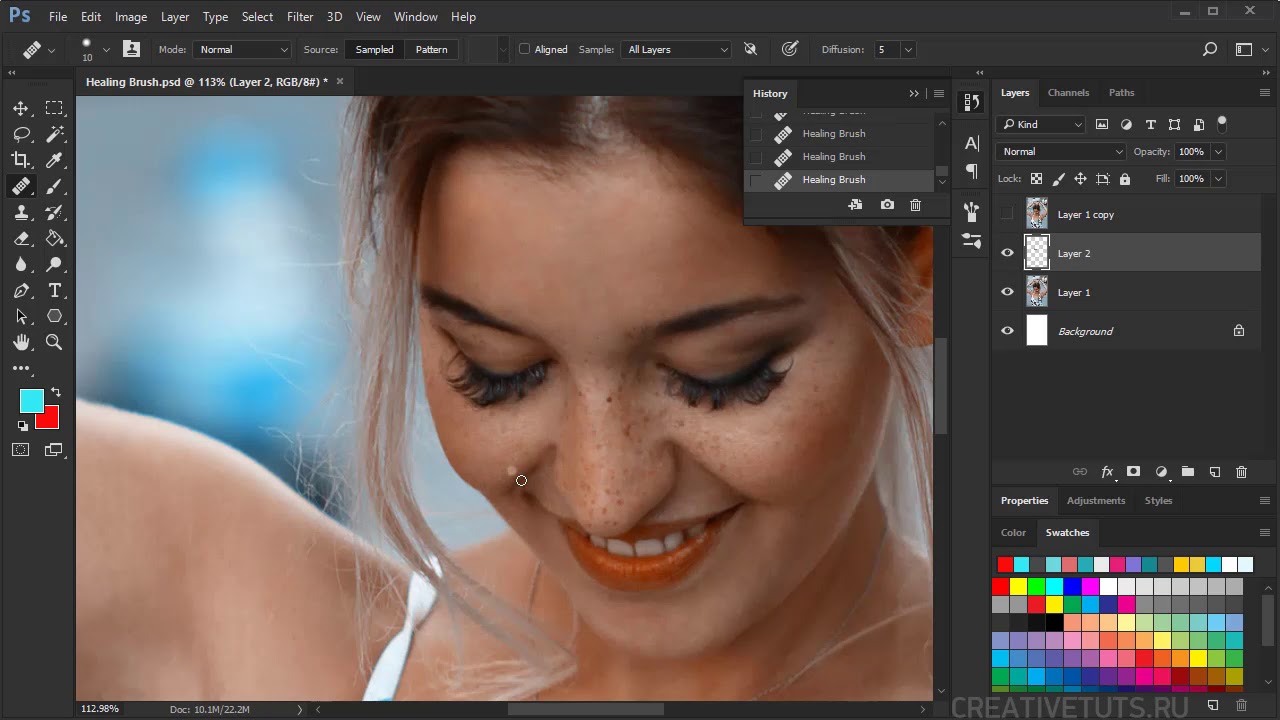1280x720 pixels.
Task: Hide Layer 2 visibility eye
Action: (x=1007, y=253)
